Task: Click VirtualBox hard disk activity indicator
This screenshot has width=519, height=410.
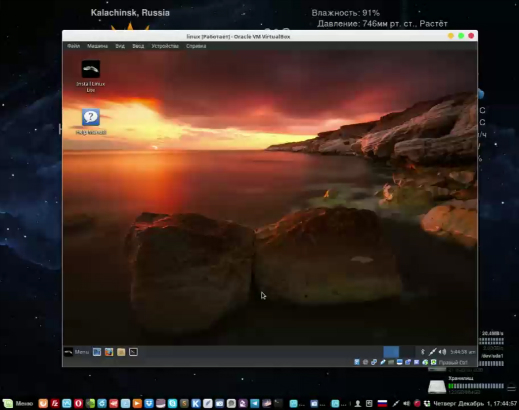Action: [x=357, y=362]
